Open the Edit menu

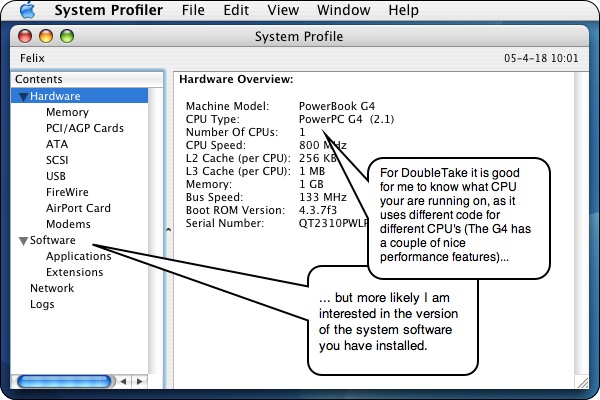[x=236, y=10]
